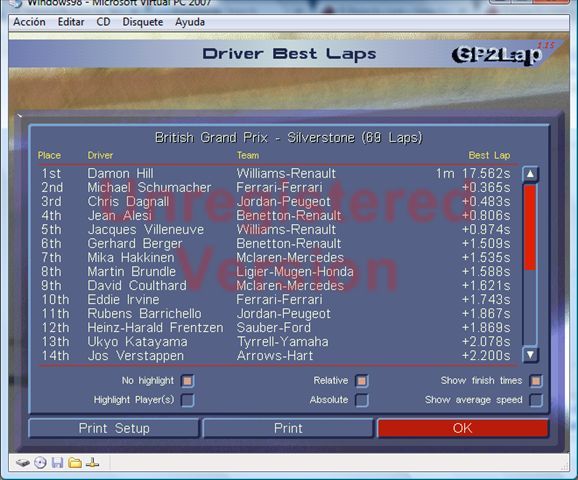Click the red scrollbar thumb
The width and height of the screenshot is (578, 480).
(530, 227)
